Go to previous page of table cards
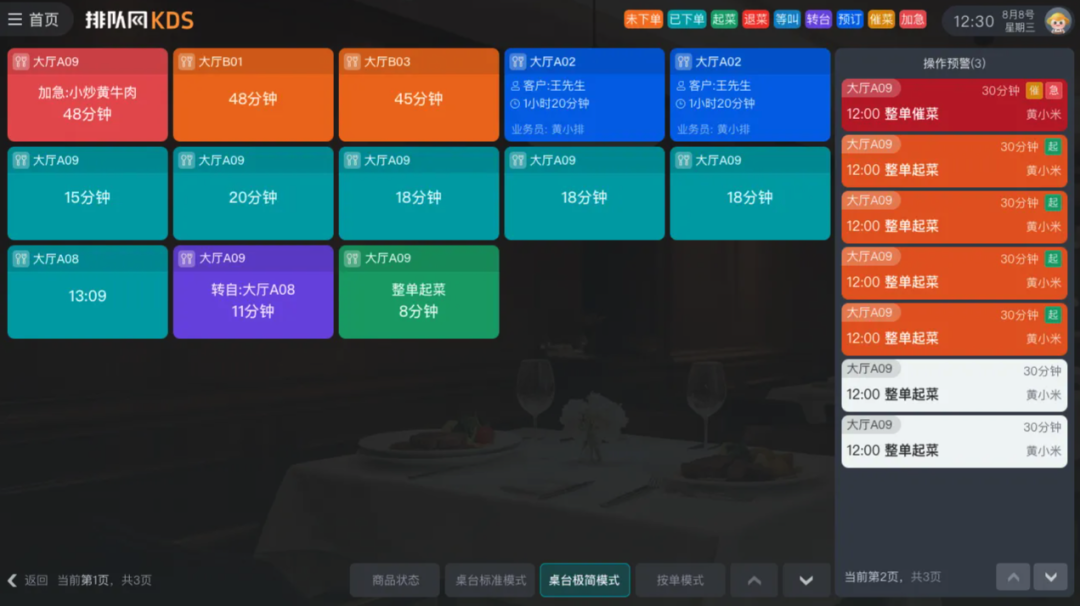This screenshot has width=1080, height=606. click(x=754, y=581)
